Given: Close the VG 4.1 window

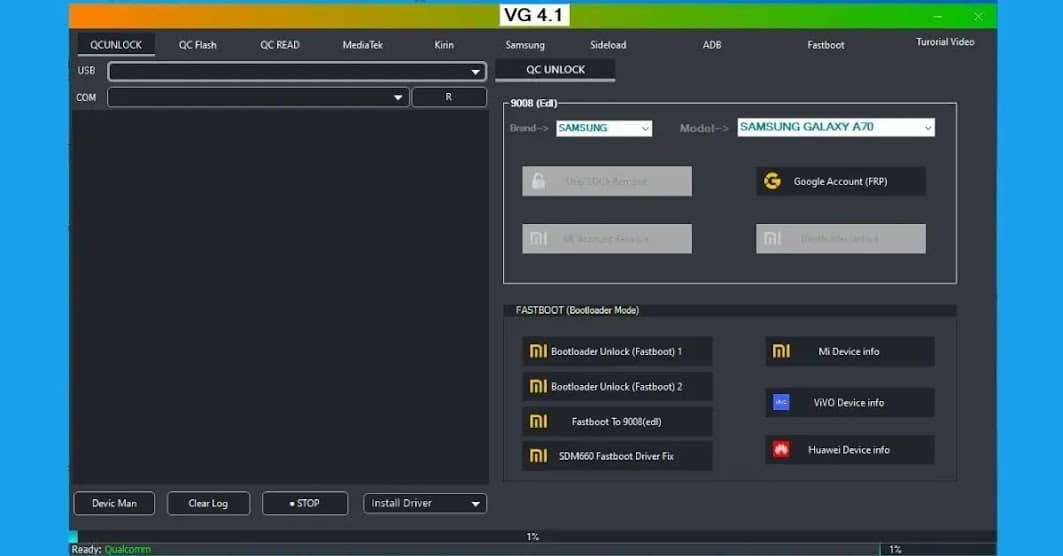Looking at the screenshot, I should click(x=978, y=16).
